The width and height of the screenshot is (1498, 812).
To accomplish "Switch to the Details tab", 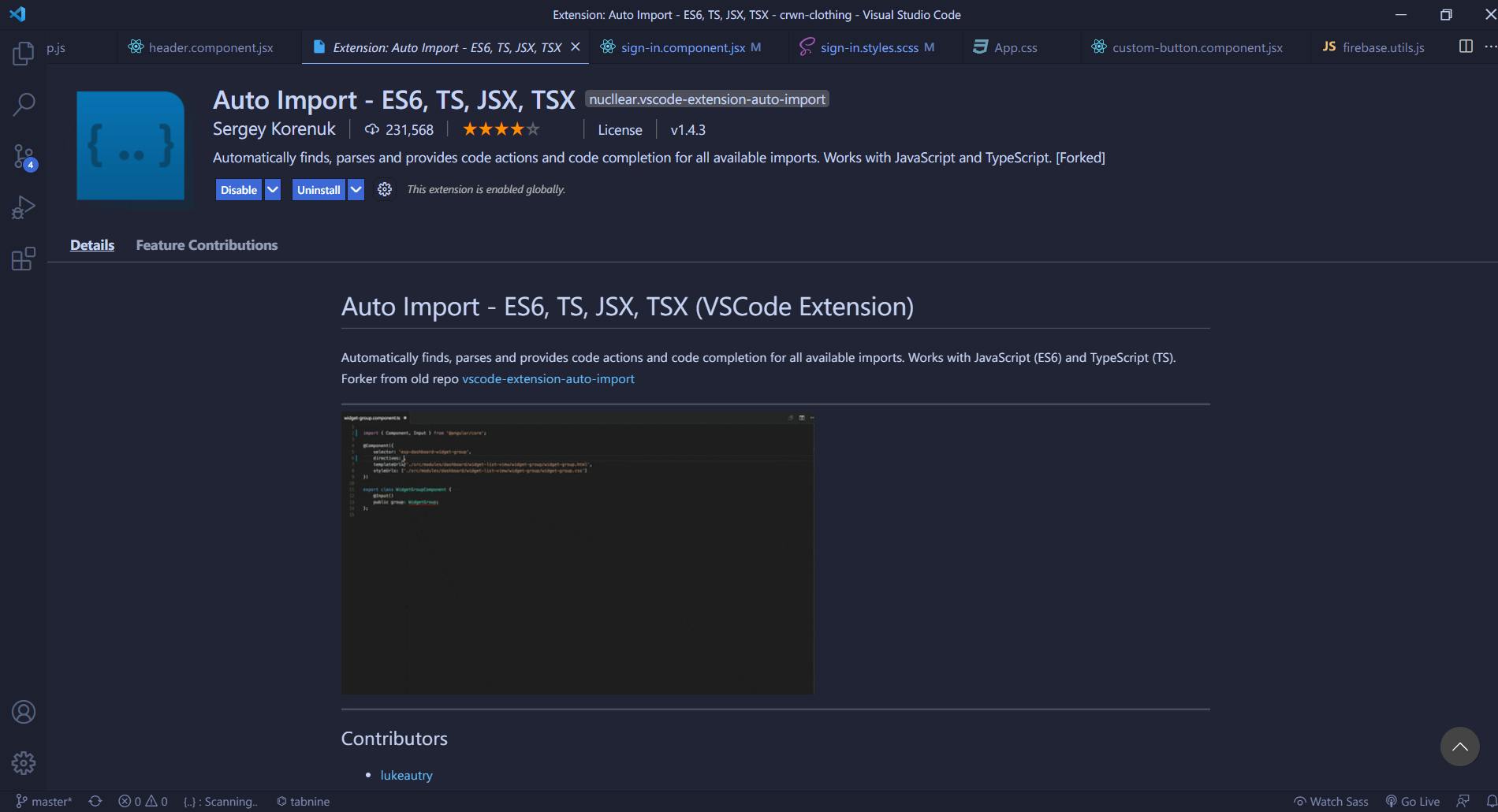I will click(x=92, y=245).
